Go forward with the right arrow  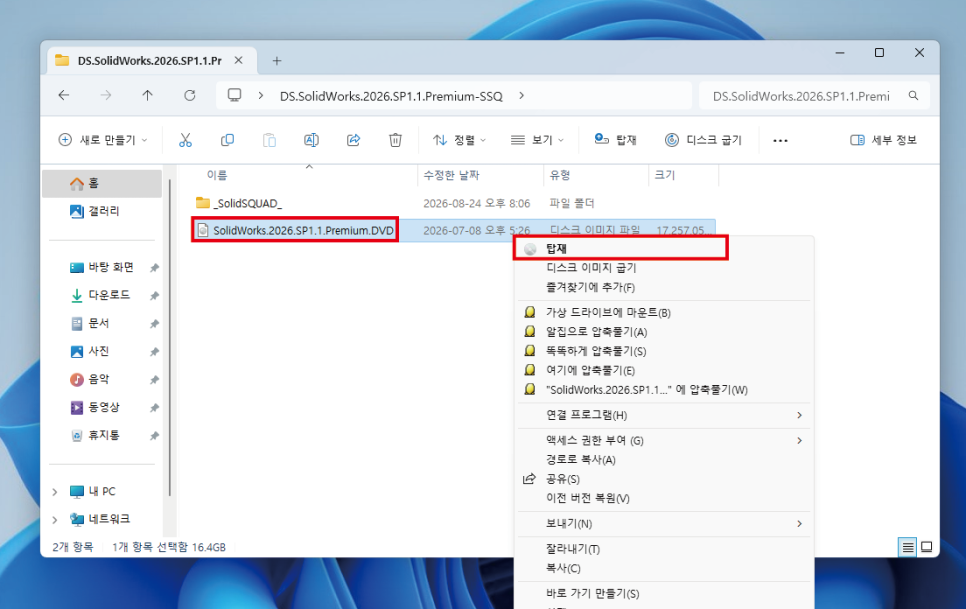(106, 95)
